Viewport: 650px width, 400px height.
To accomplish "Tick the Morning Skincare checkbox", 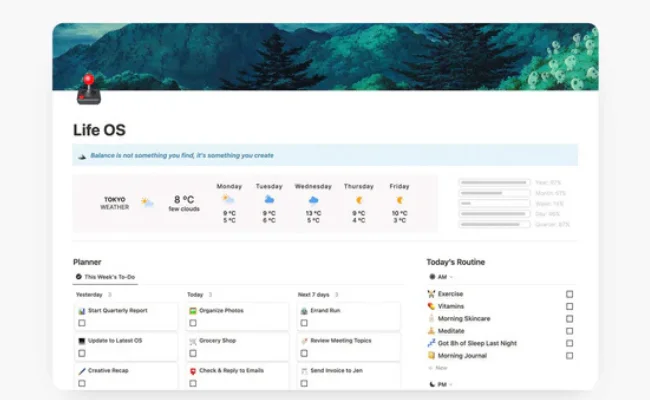I will (x=569, y=319).
